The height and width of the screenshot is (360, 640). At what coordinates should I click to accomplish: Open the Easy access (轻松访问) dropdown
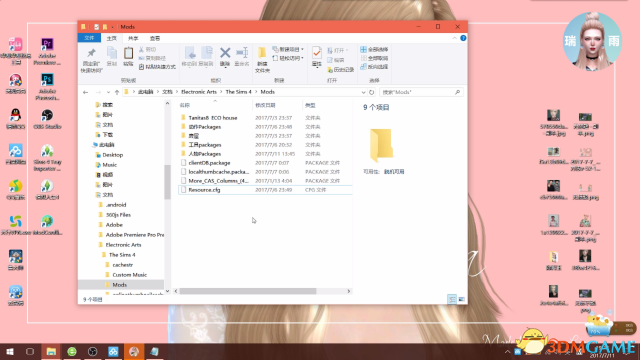[x=289, y=58]
